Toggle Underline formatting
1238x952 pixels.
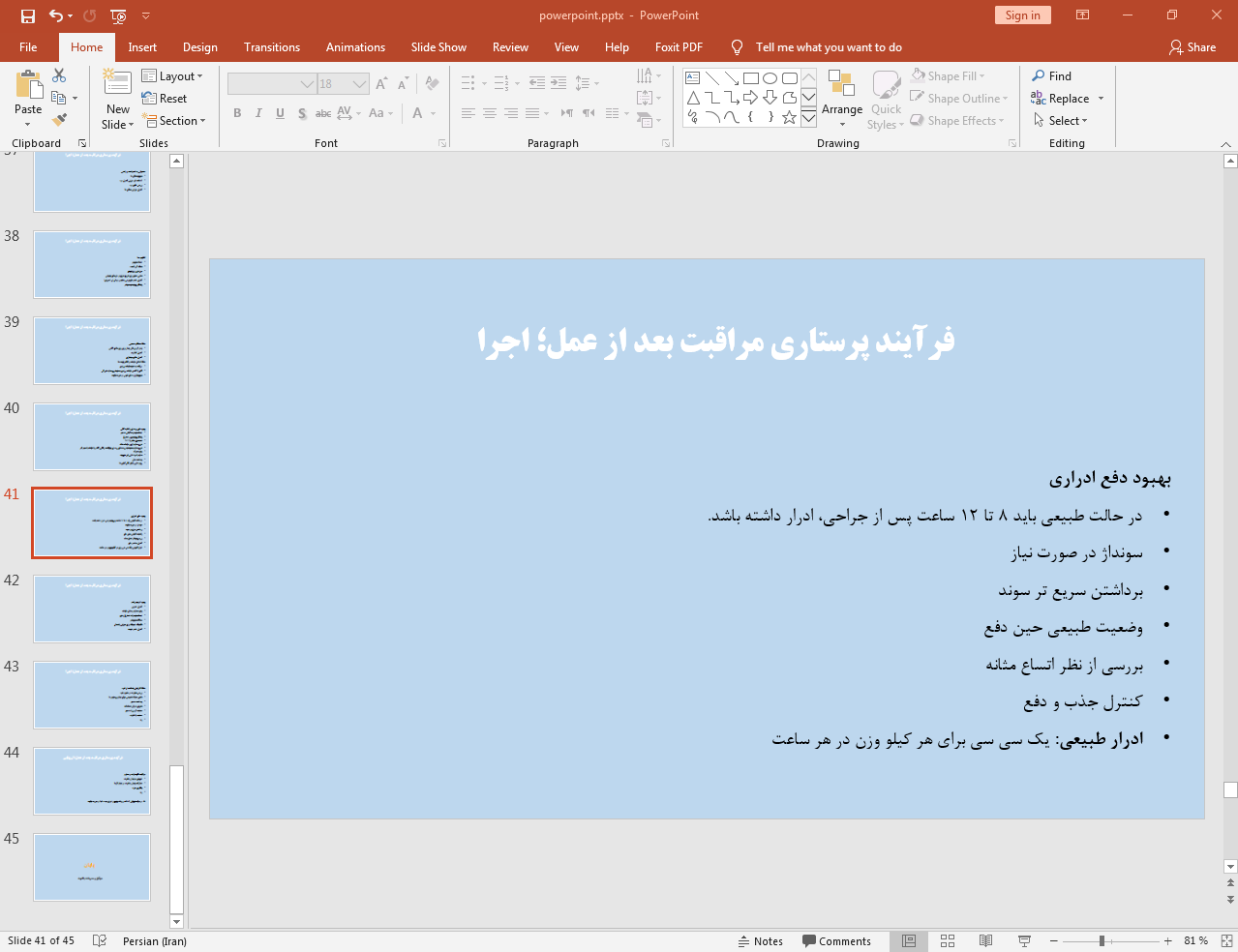coord(280,113)
